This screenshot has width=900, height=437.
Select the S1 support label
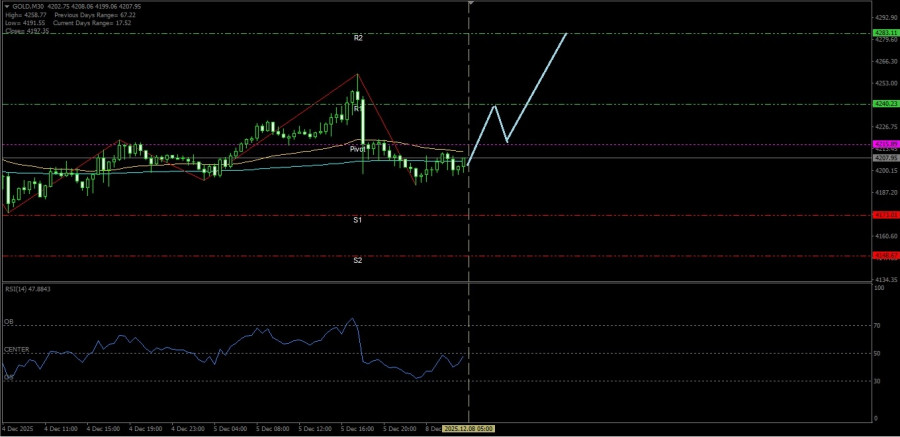click(x=357, y=219)
